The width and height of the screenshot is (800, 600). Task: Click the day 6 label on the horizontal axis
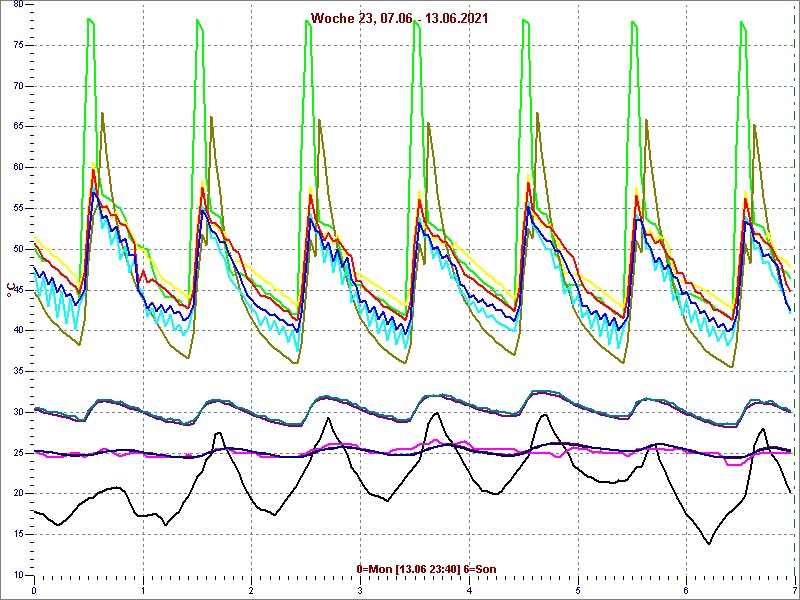tap(687, 591)
